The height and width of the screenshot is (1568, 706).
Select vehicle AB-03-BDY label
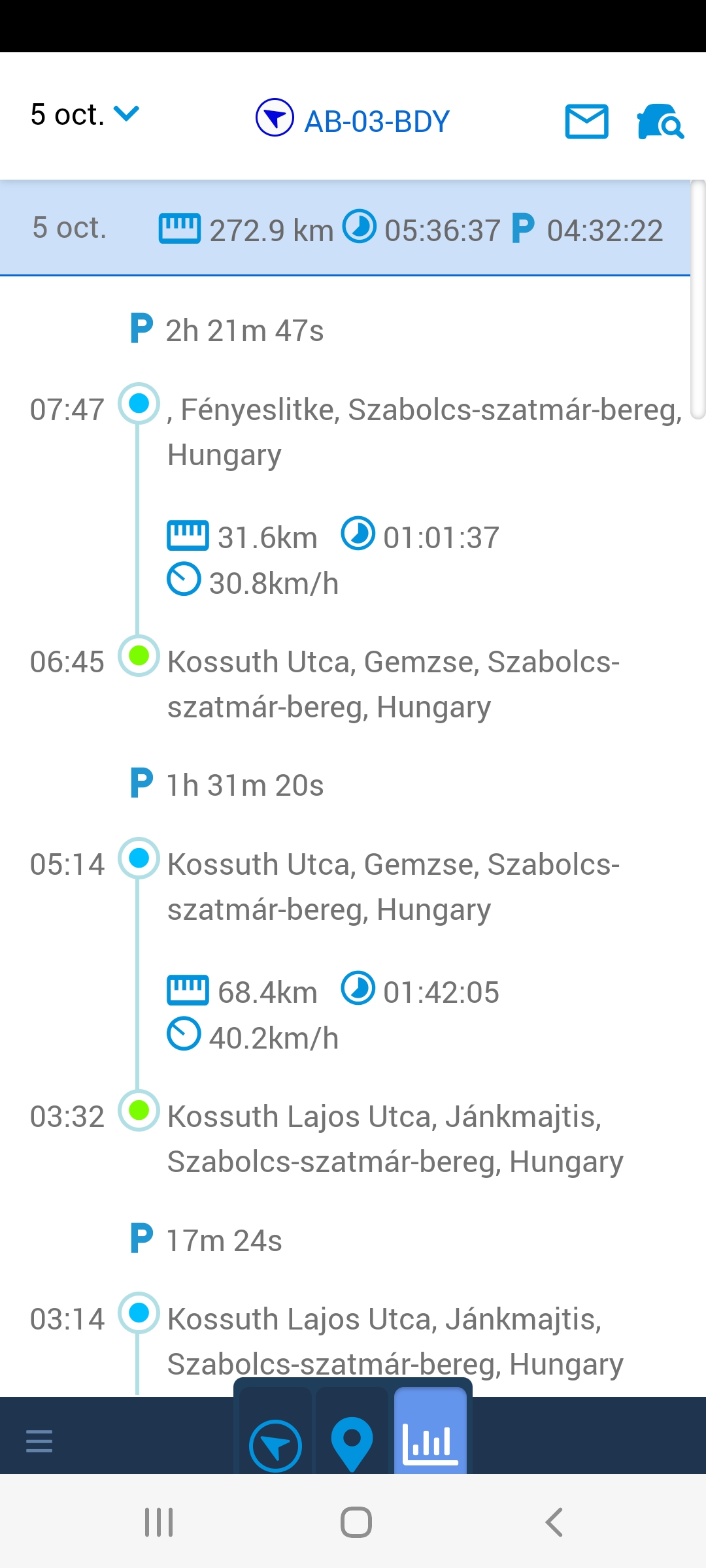coord(377,122)
